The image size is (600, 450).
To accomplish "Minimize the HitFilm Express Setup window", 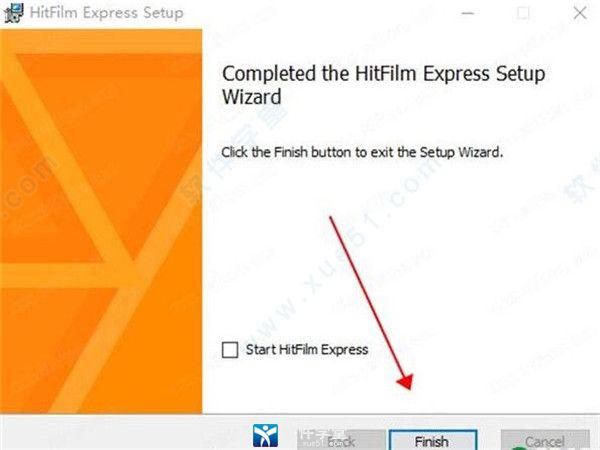I will click(468, 13).
